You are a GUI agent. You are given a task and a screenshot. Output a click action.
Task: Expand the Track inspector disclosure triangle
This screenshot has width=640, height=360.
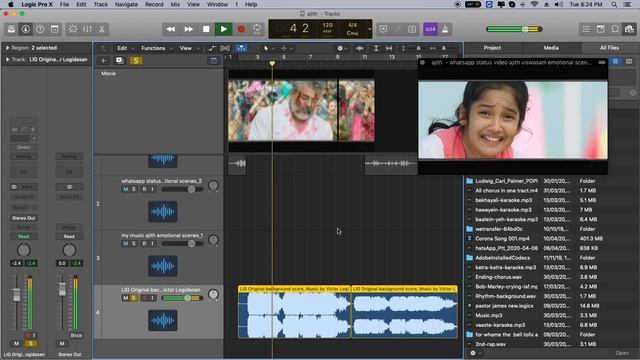pos(7,59)
